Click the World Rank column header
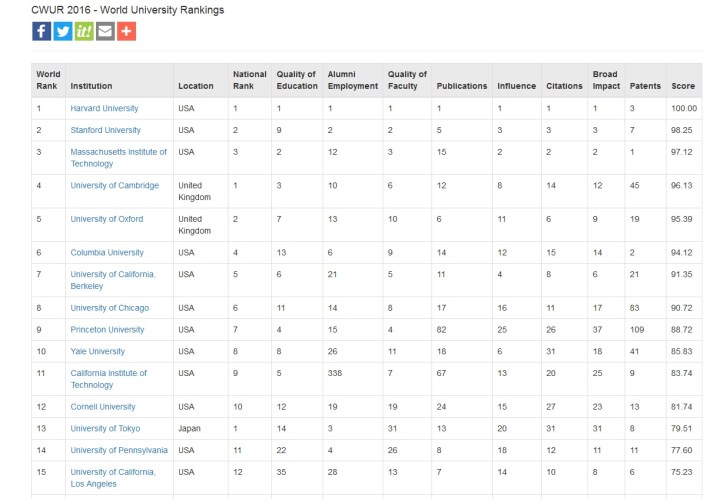 point(48,80)
